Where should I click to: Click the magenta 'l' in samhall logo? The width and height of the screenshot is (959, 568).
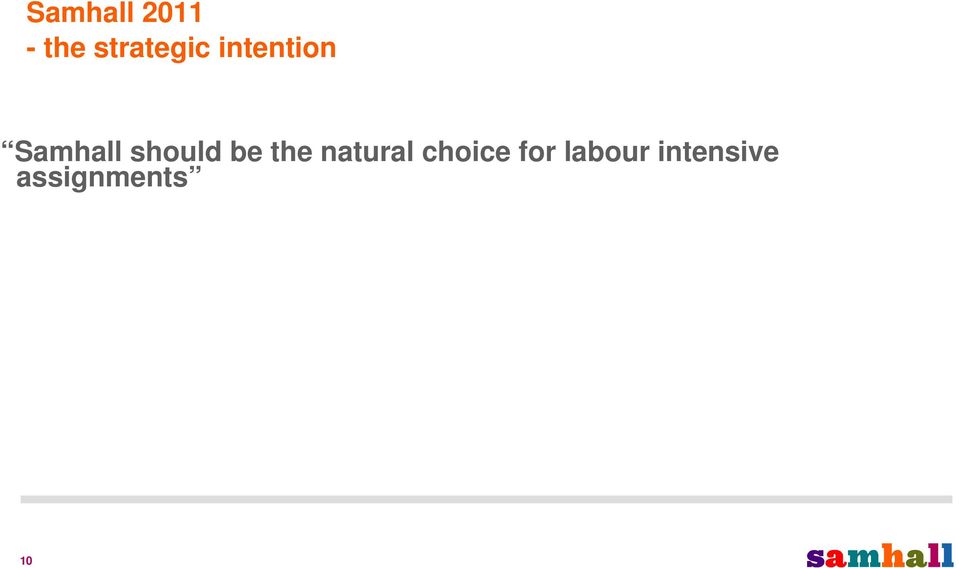click(935, 555)
